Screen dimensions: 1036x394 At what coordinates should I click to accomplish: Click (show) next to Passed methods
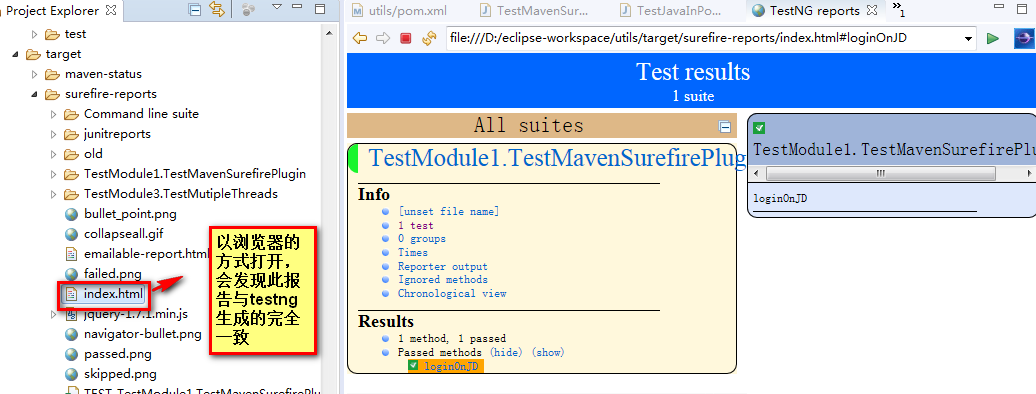548,352
